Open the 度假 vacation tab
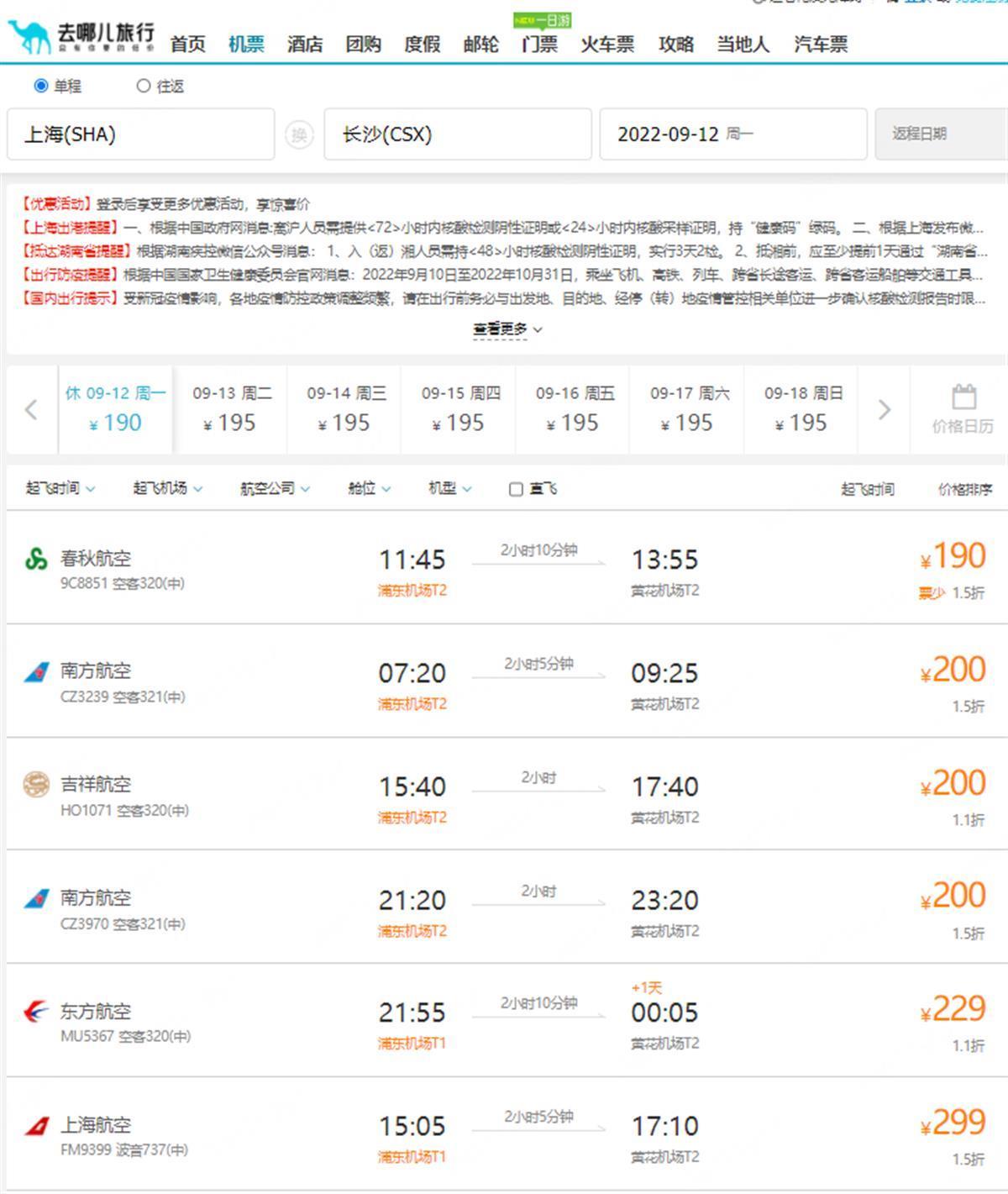The image size is (1008, 1194). [423, 44]
